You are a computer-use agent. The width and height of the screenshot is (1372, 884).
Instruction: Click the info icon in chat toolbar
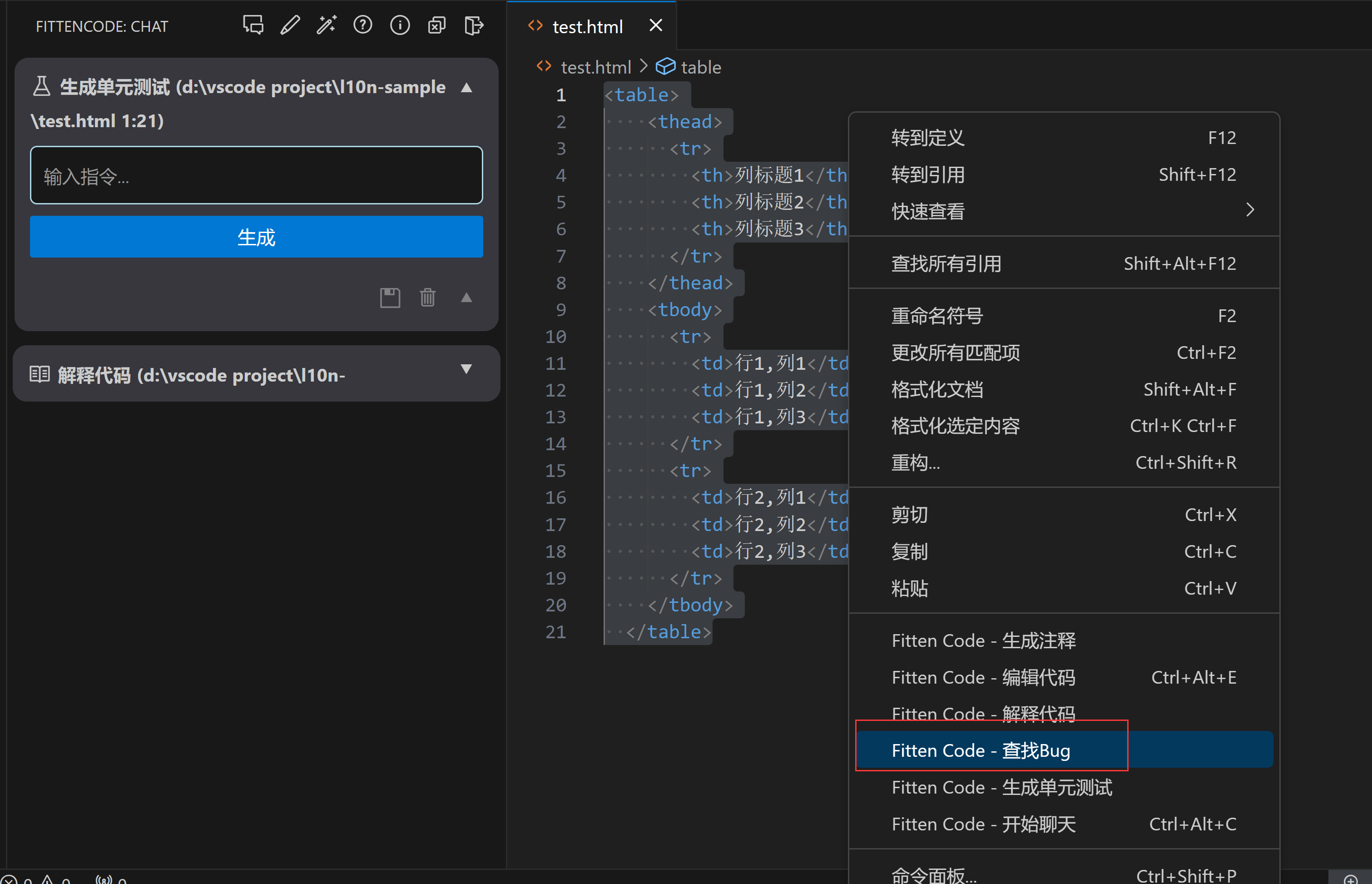coord(400,25)
